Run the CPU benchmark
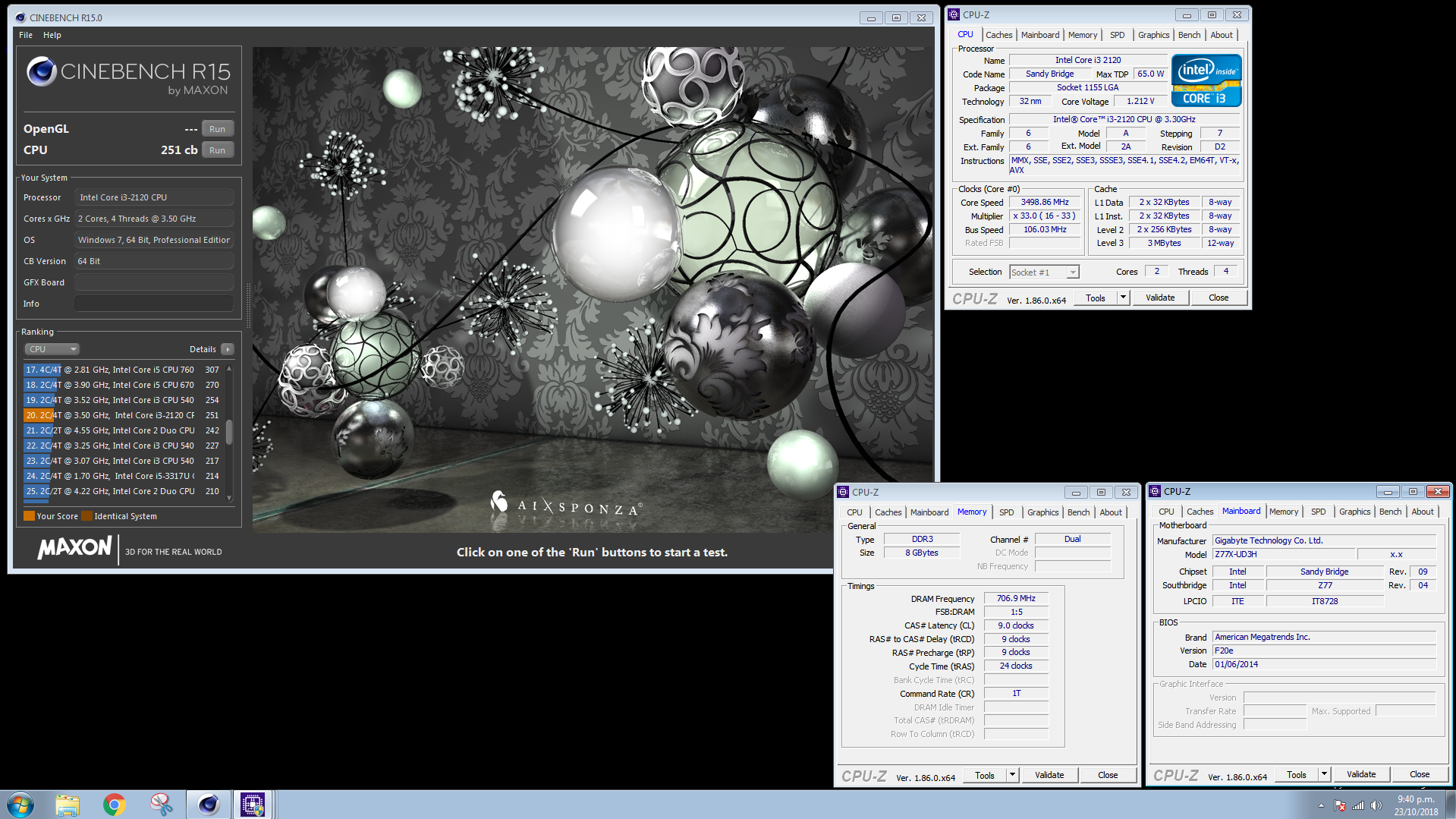The height and width of the screenshot is (819, 1456). (218, 150)
